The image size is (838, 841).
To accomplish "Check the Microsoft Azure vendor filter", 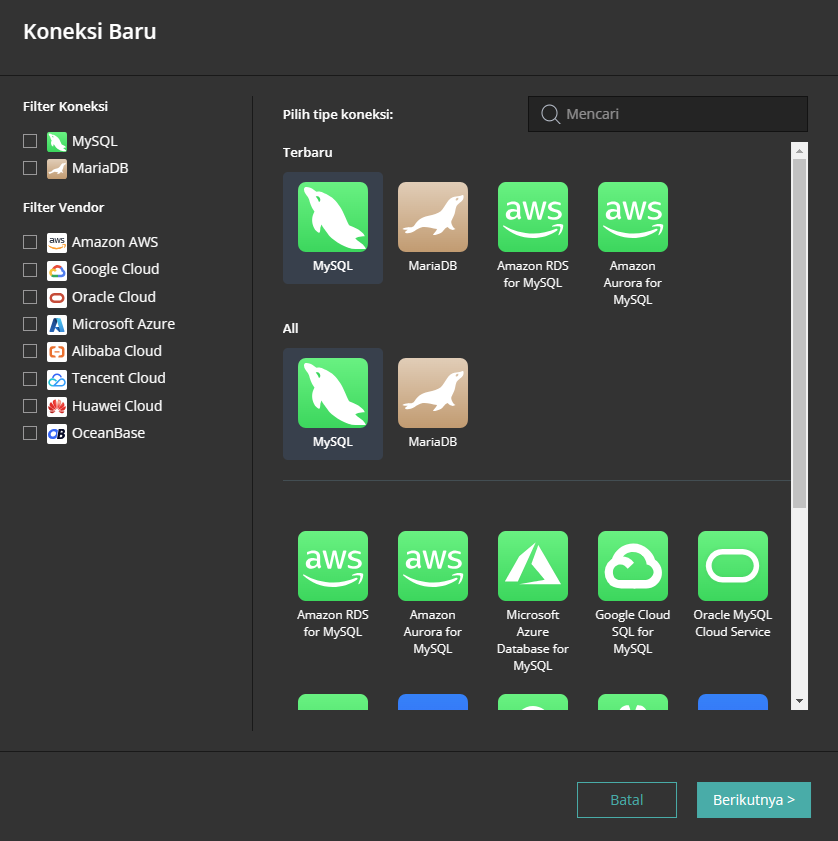I will click(30, 324).
